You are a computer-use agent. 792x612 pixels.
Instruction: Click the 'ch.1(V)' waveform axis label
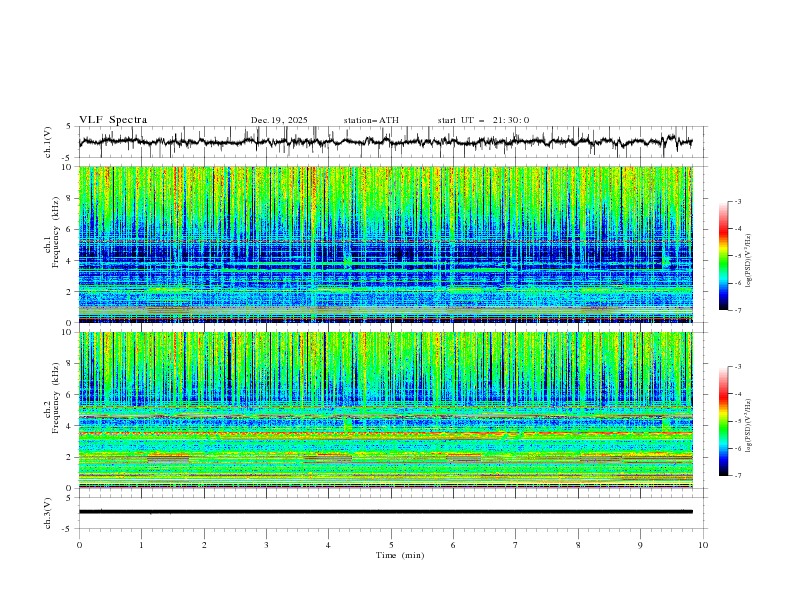[48, 142]
